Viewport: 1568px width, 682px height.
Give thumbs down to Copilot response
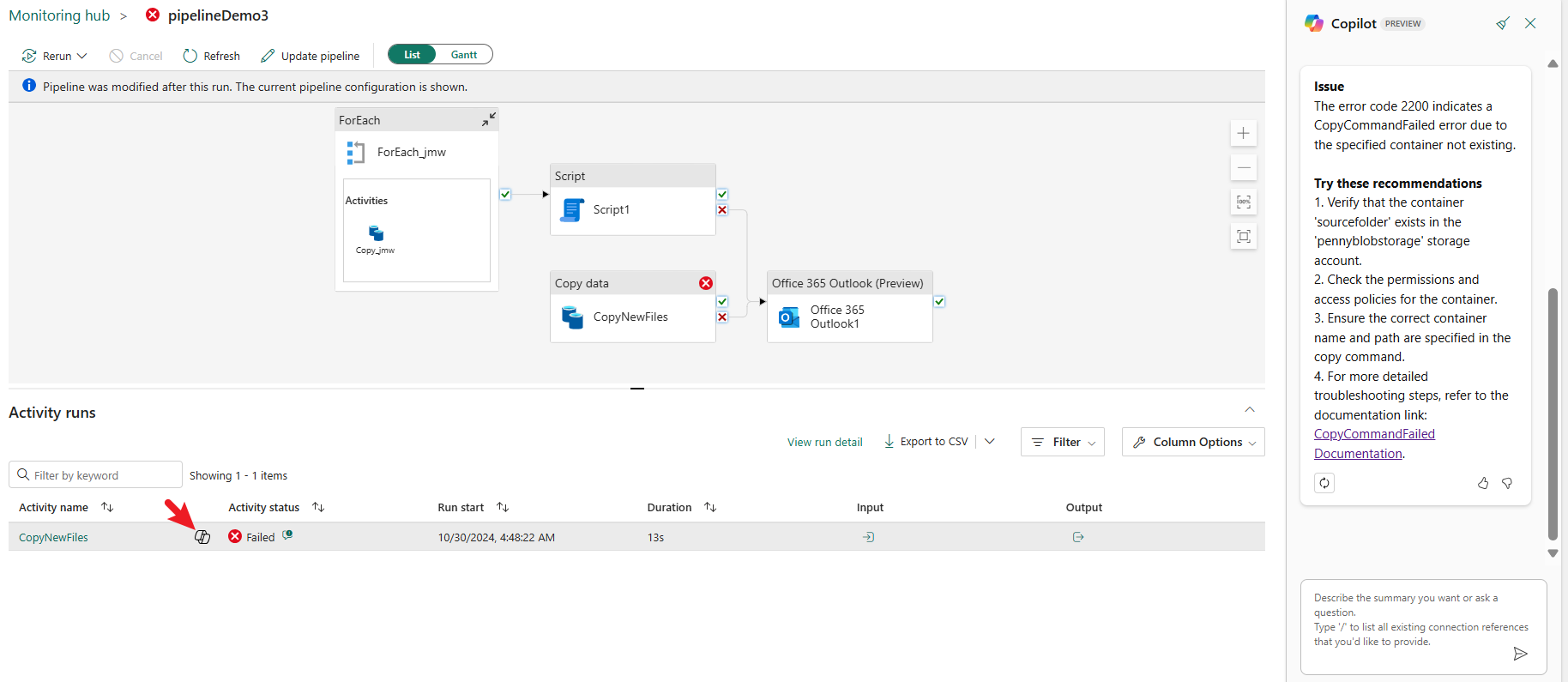pyautogui.click(x=1507, y=483)
